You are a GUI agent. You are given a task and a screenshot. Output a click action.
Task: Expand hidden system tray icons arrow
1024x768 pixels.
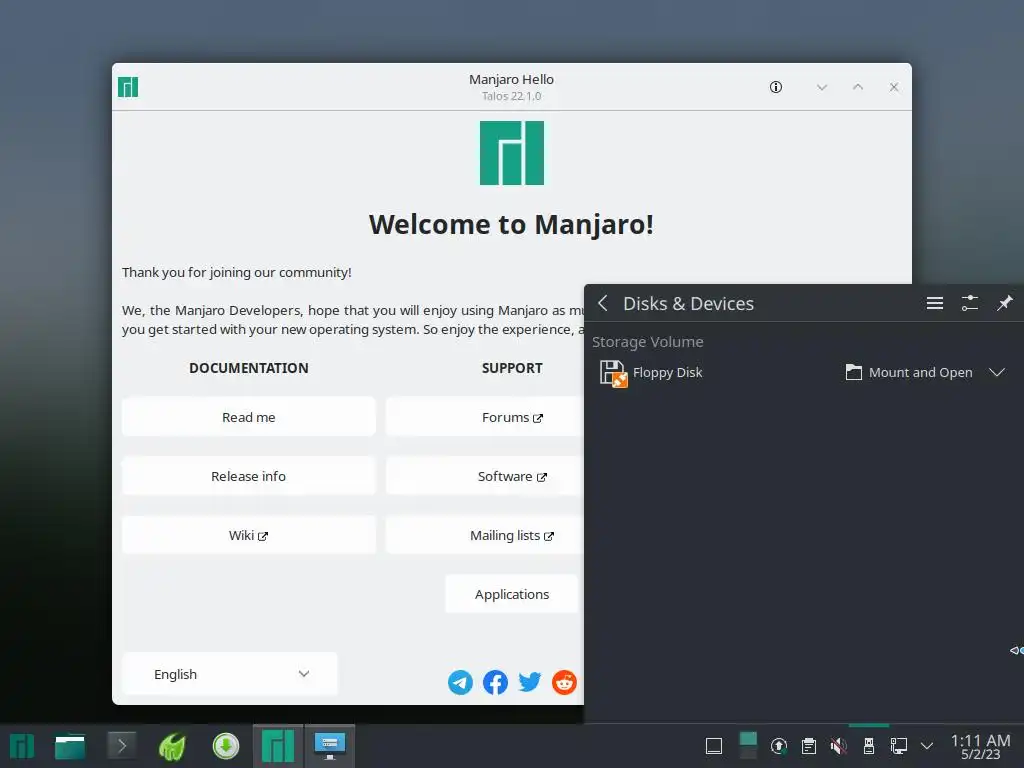tap(927, 746)
